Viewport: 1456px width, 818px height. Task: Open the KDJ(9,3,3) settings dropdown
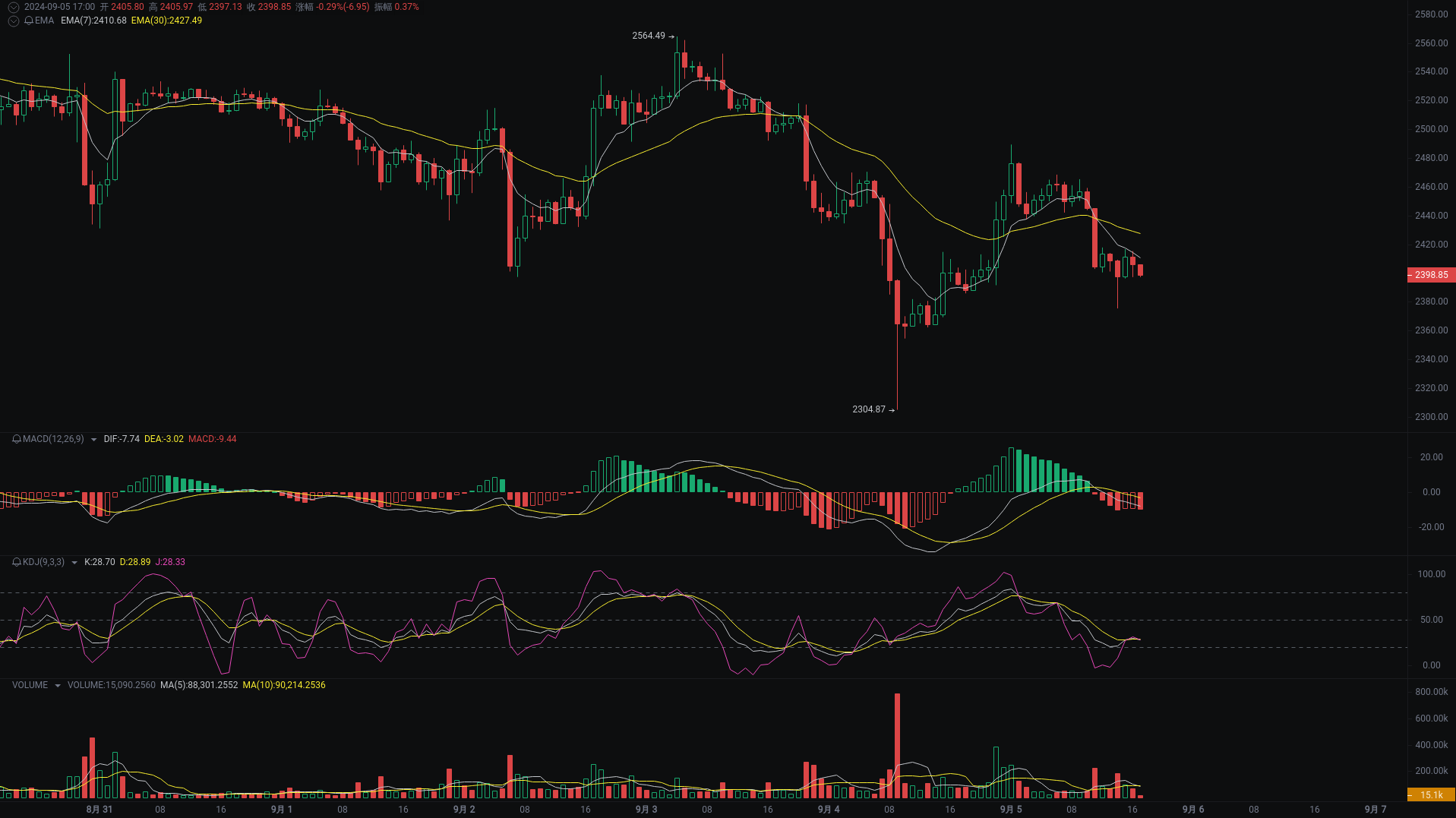click(x=74, y=562)
